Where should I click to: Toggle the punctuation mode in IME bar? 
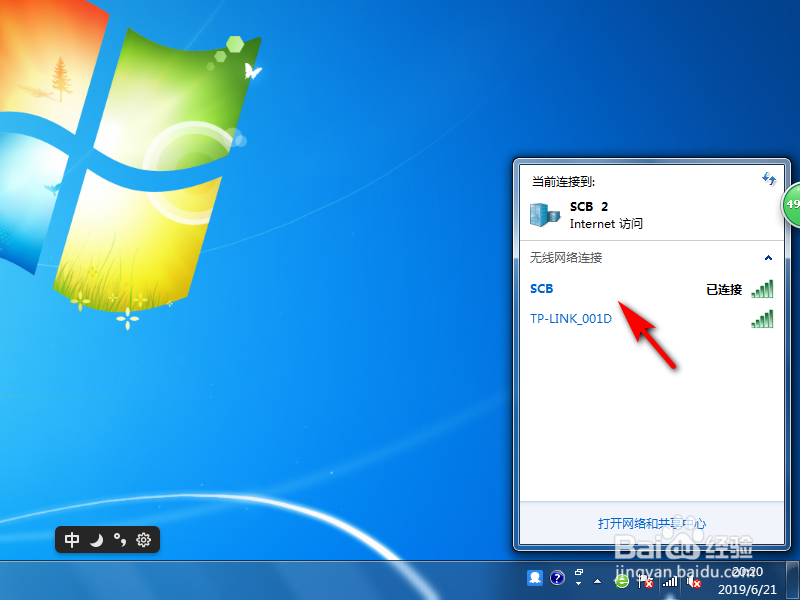coord(120,540)
